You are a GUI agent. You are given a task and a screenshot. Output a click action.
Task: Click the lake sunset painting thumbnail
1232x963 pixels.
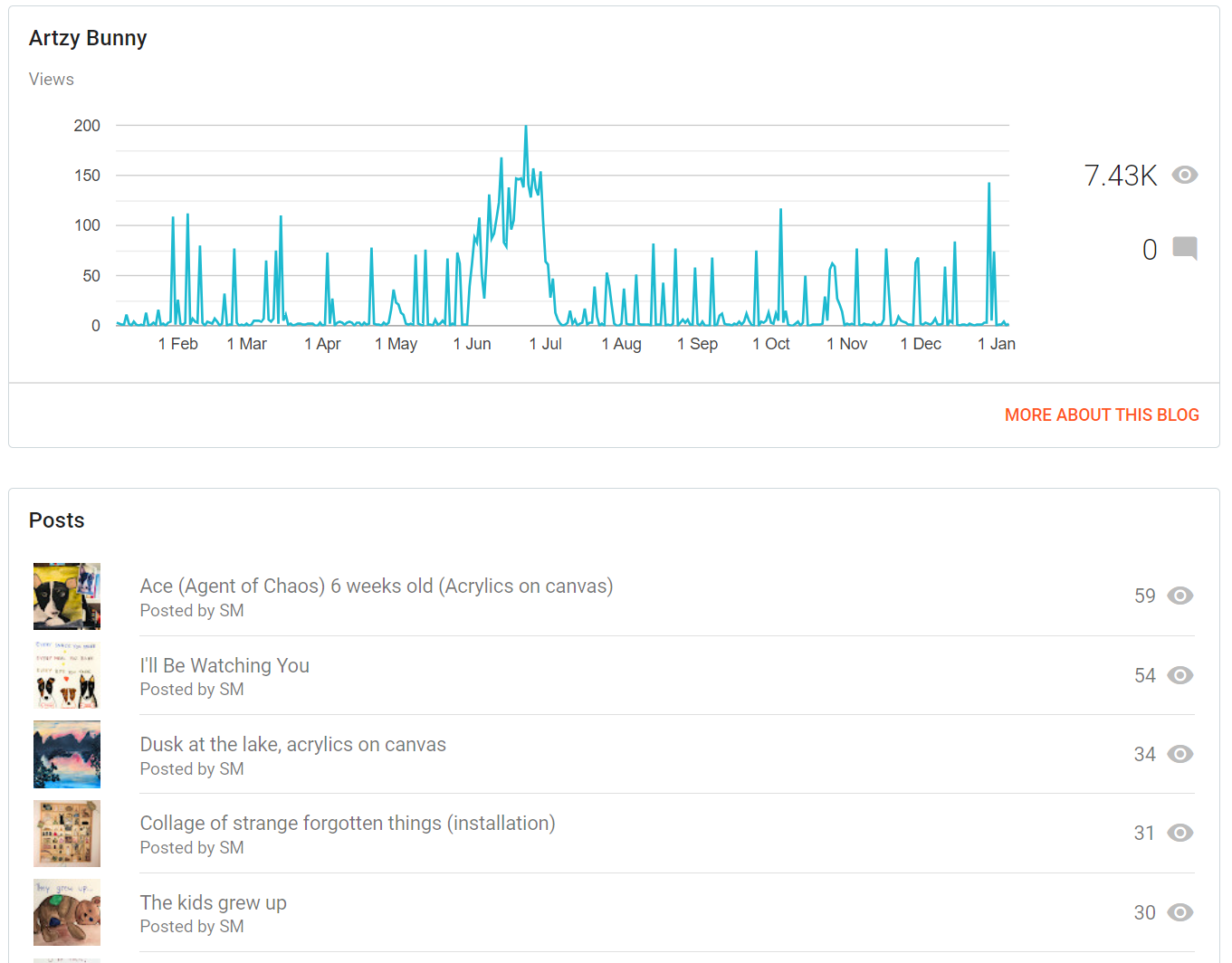tap(67, 754)
